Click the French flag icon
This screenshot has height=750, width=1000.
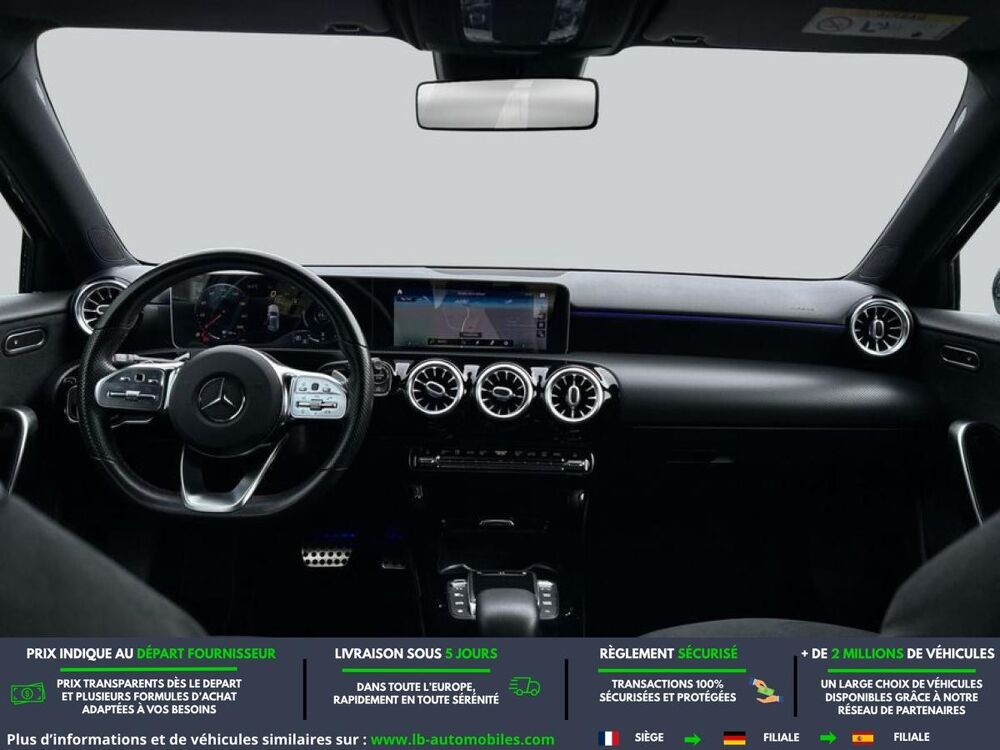[609, 738]
